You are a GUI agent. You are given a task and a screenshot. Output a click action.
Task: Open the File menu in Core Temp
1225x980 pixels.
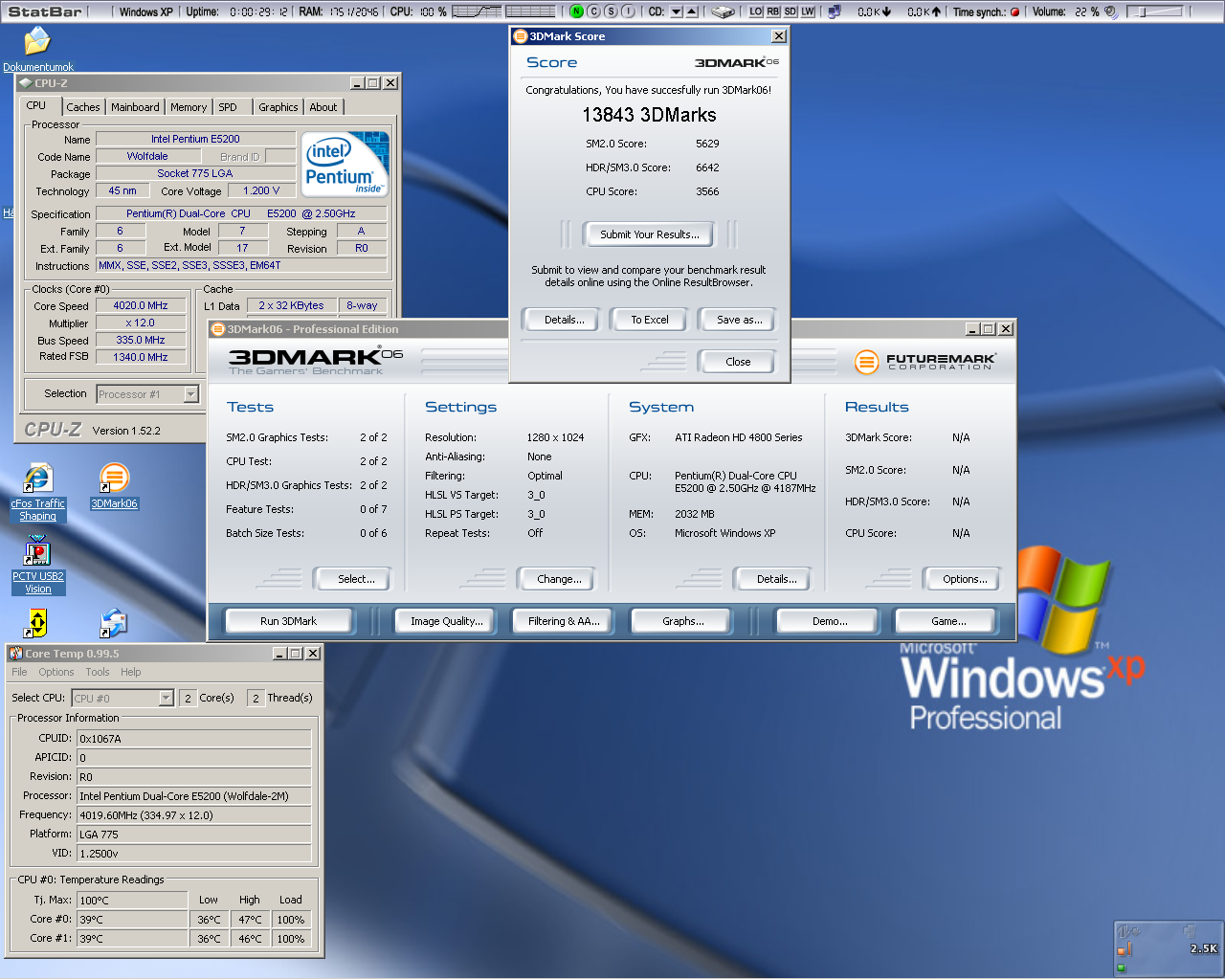(19, 672)
